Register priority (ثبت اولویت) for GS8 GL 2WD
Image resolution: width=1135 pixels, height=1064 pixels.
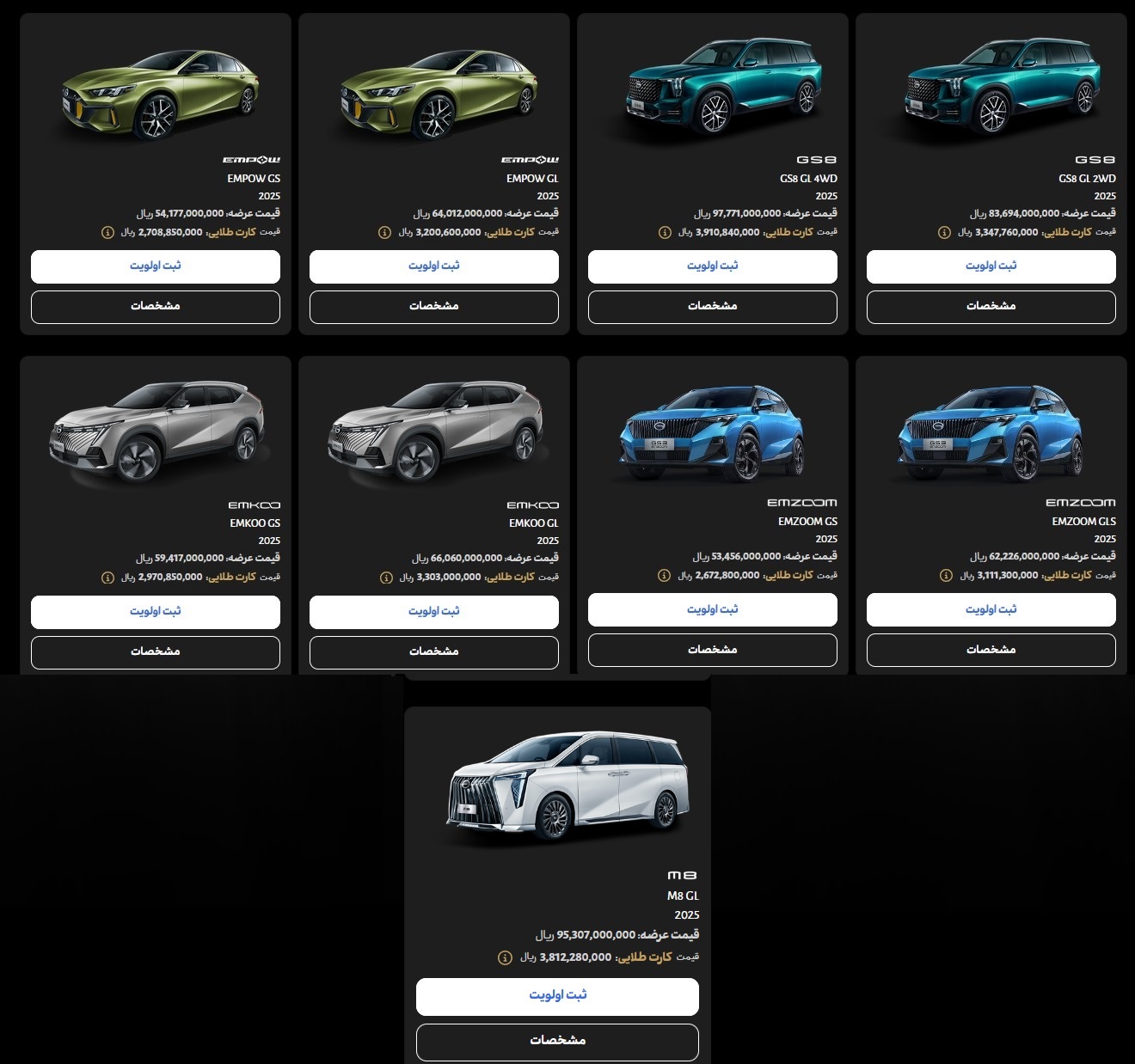coord(991,266)
